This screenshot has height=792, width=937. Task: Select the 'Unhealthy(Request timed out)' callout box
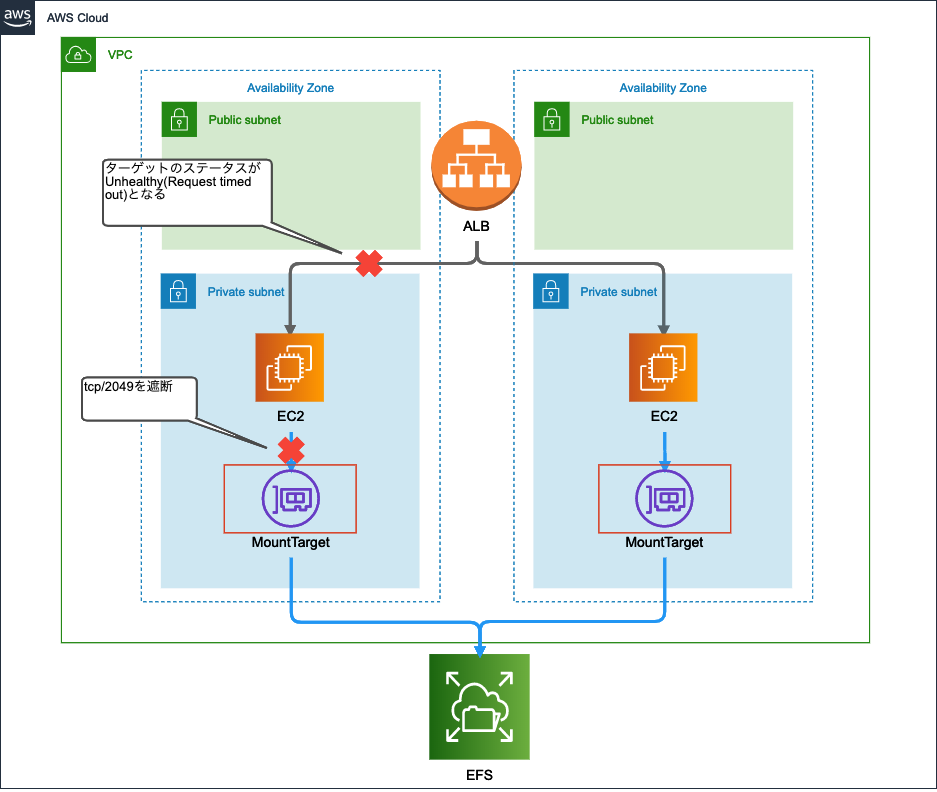[187, 192]
